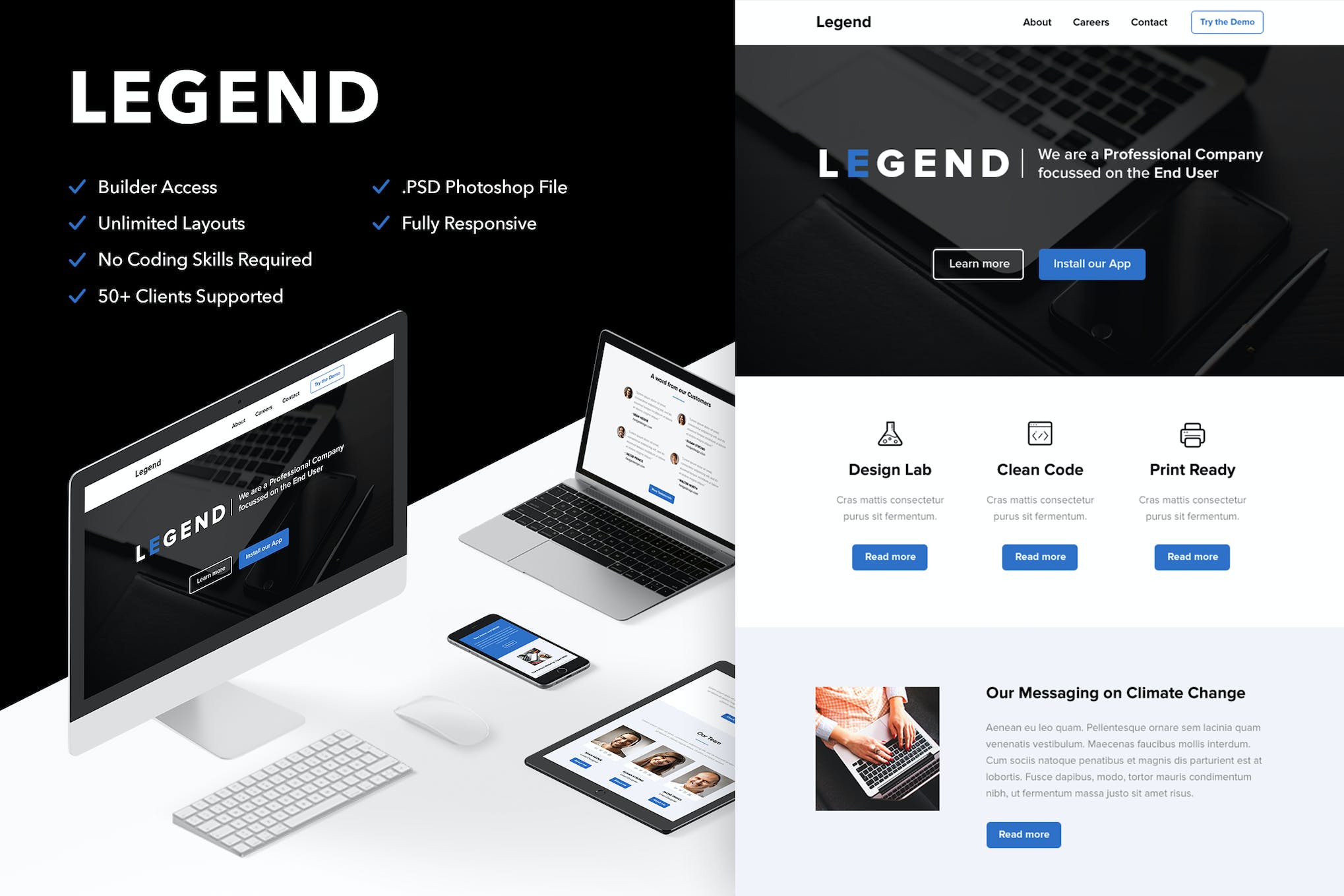
Task: Expand the Contact navigation section
Action: point(1148,22)
